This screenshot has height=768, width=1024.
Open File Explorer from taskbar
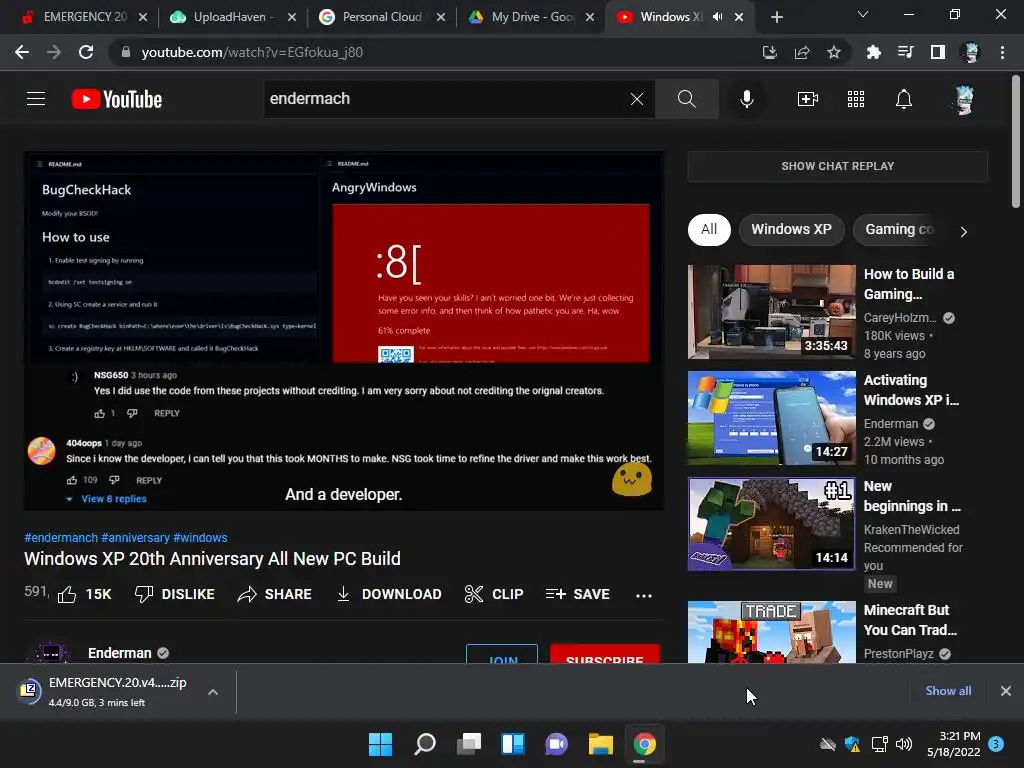tap(601, 744)
